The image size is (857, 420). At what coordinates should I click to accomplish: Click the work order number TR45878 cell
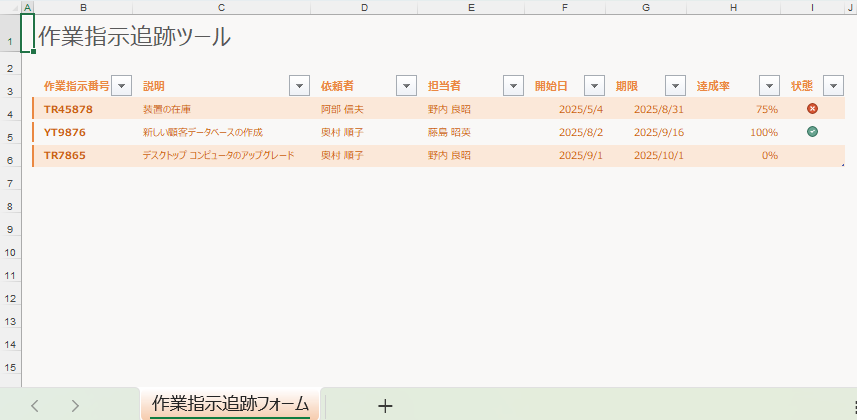68,109
